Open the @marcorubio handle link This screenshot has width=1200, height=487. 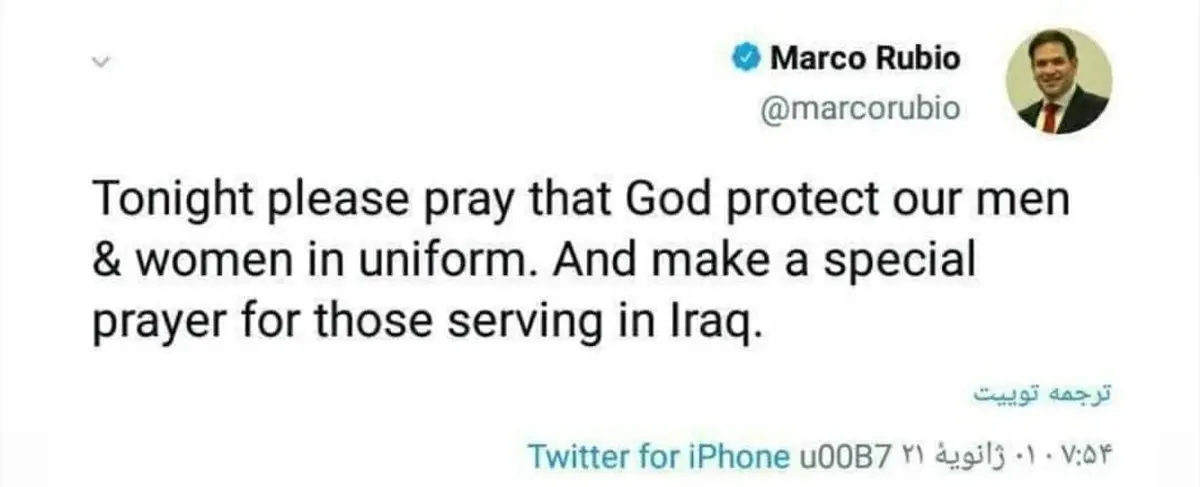point(861,109)
